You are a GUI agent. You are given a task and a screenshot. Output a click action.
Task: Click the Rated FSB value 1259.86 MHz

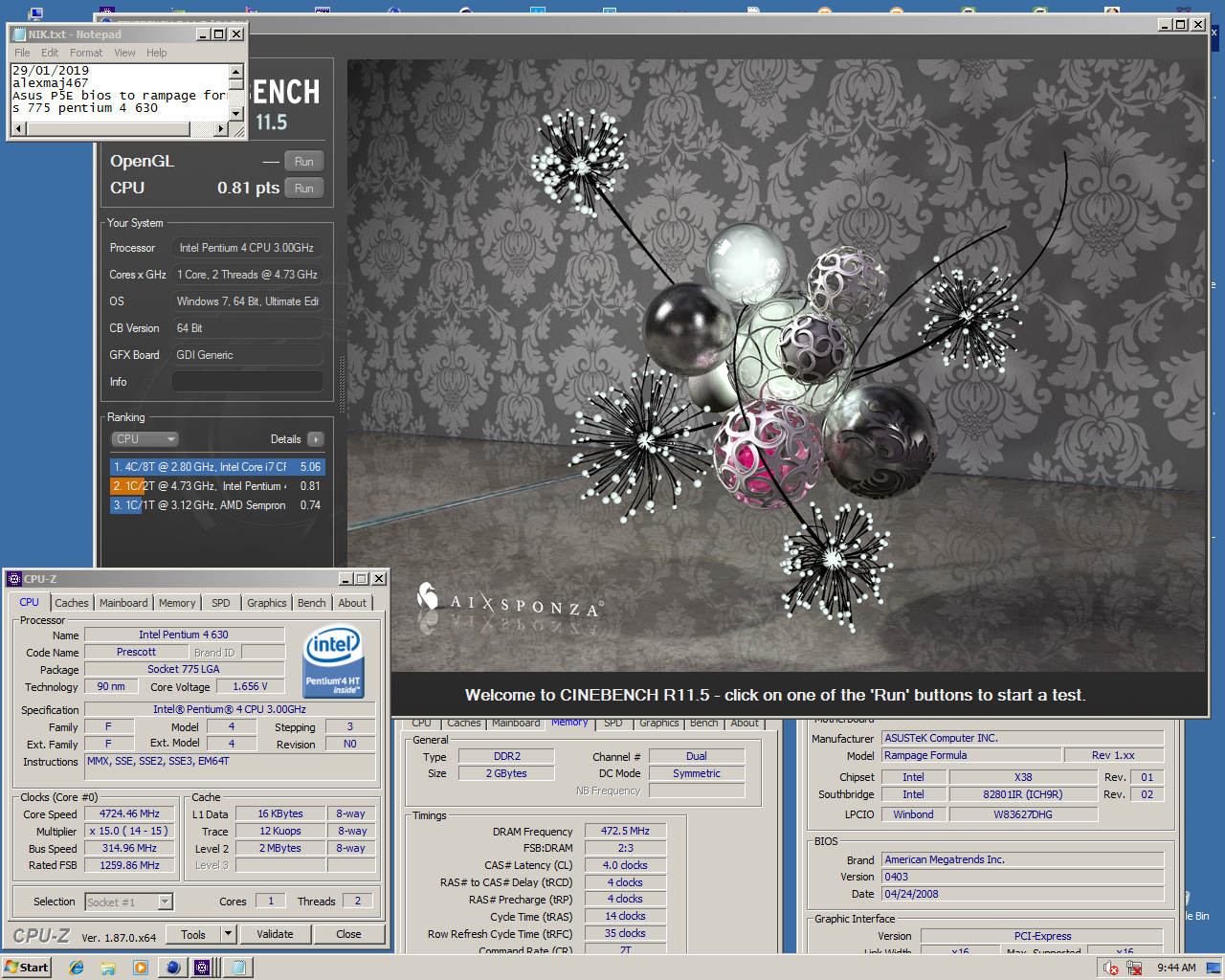coord(130,866)
